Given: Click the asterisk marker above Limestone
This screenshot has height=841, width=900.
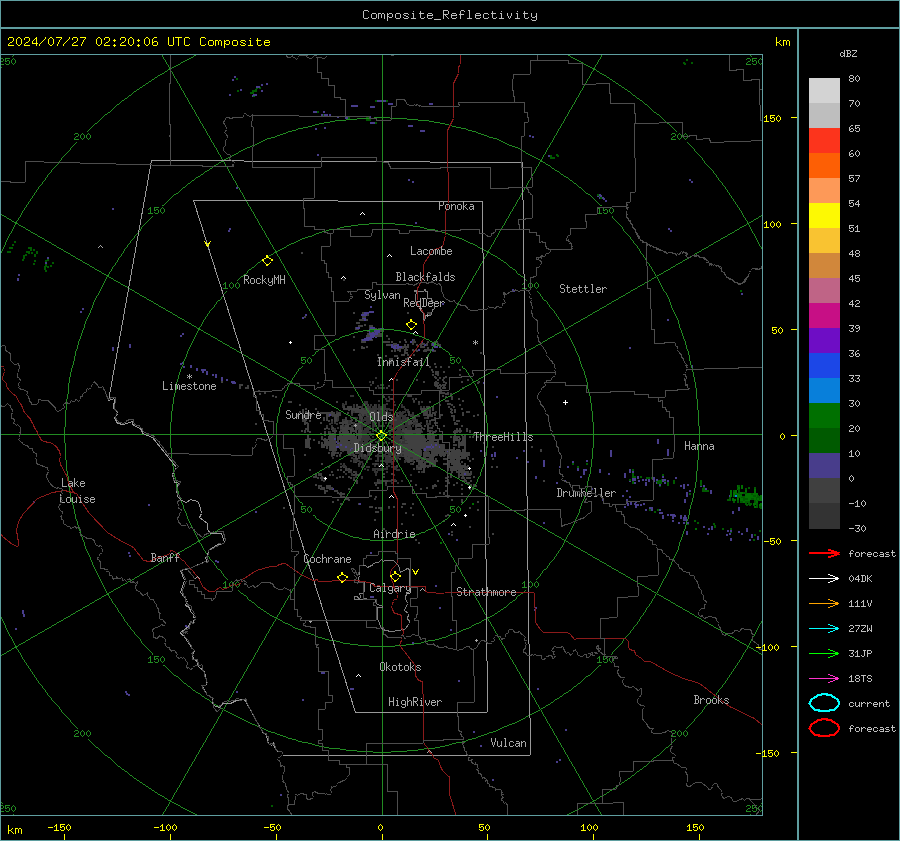Looking at the screenshot, I should [x=189, y=377].
